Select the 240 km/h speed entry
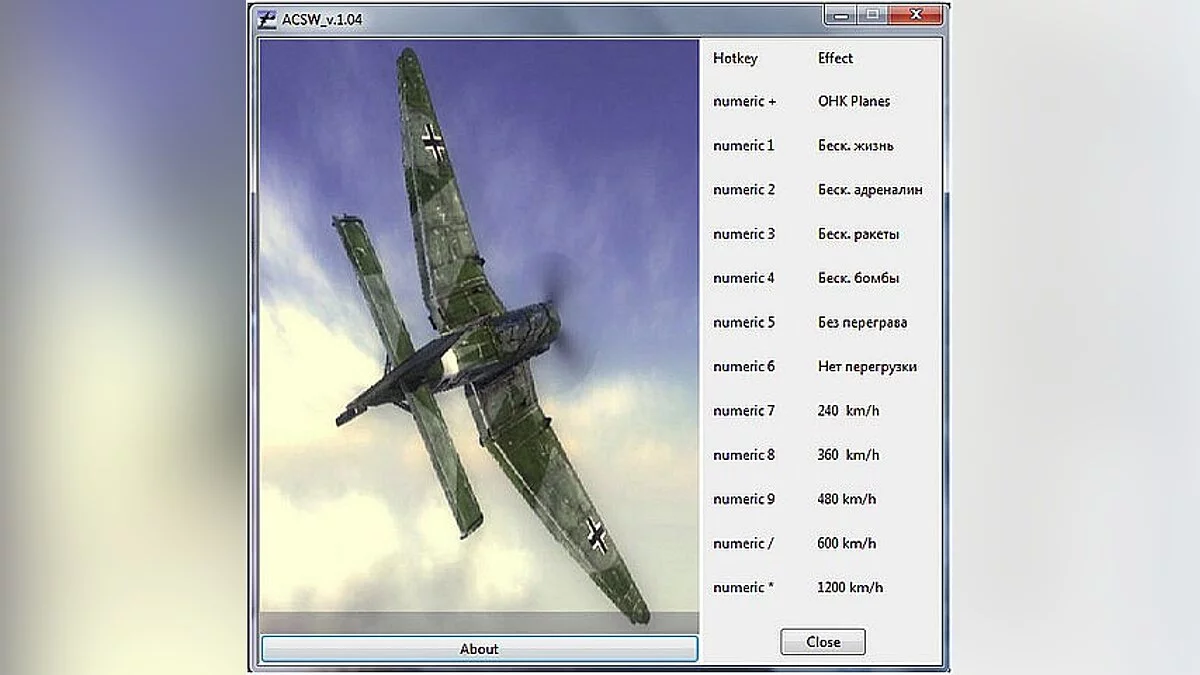The width and height of the screenshot is (1200, 675). pyautogui.click(x=847, y=410)
